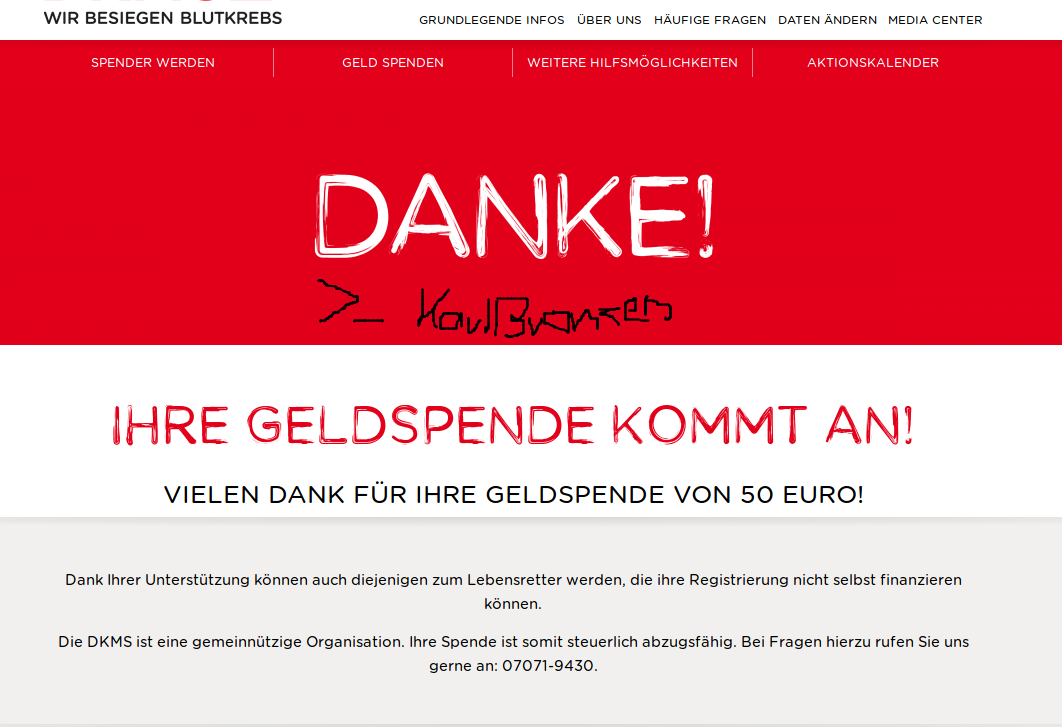The image size is (1062, 727).
Task: Click the DANKE! banner heading
Action: (x=514, y=216)
